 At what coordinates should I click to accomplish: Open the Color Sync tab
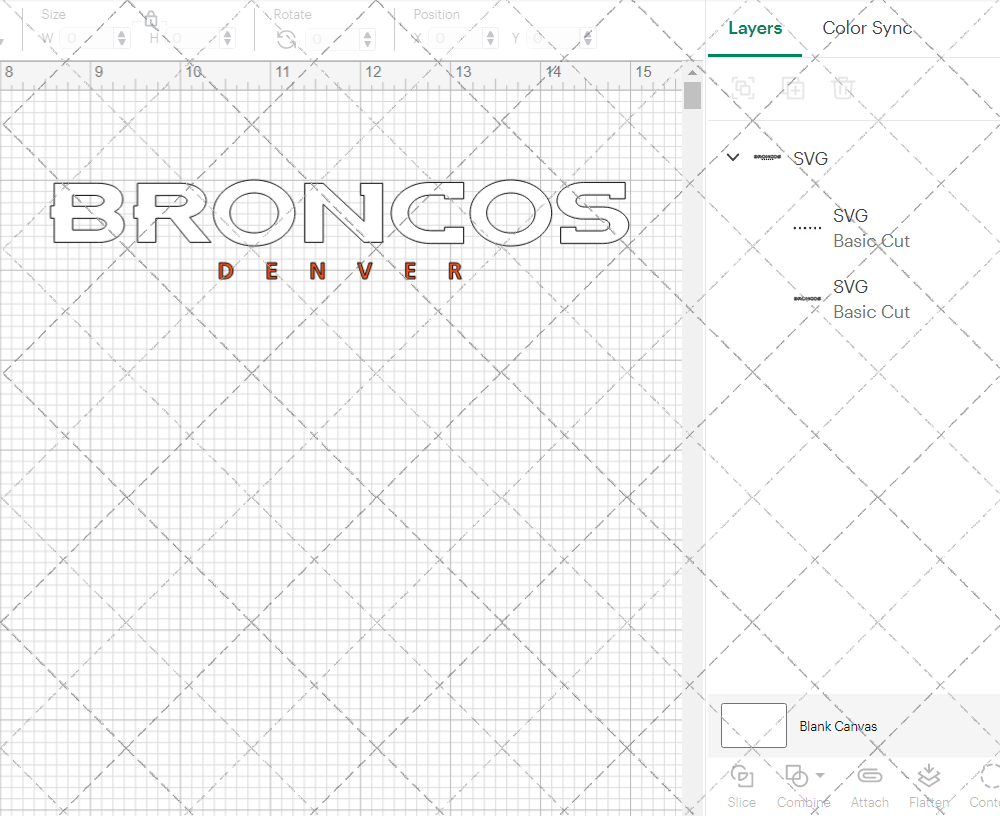pos(867,29)
